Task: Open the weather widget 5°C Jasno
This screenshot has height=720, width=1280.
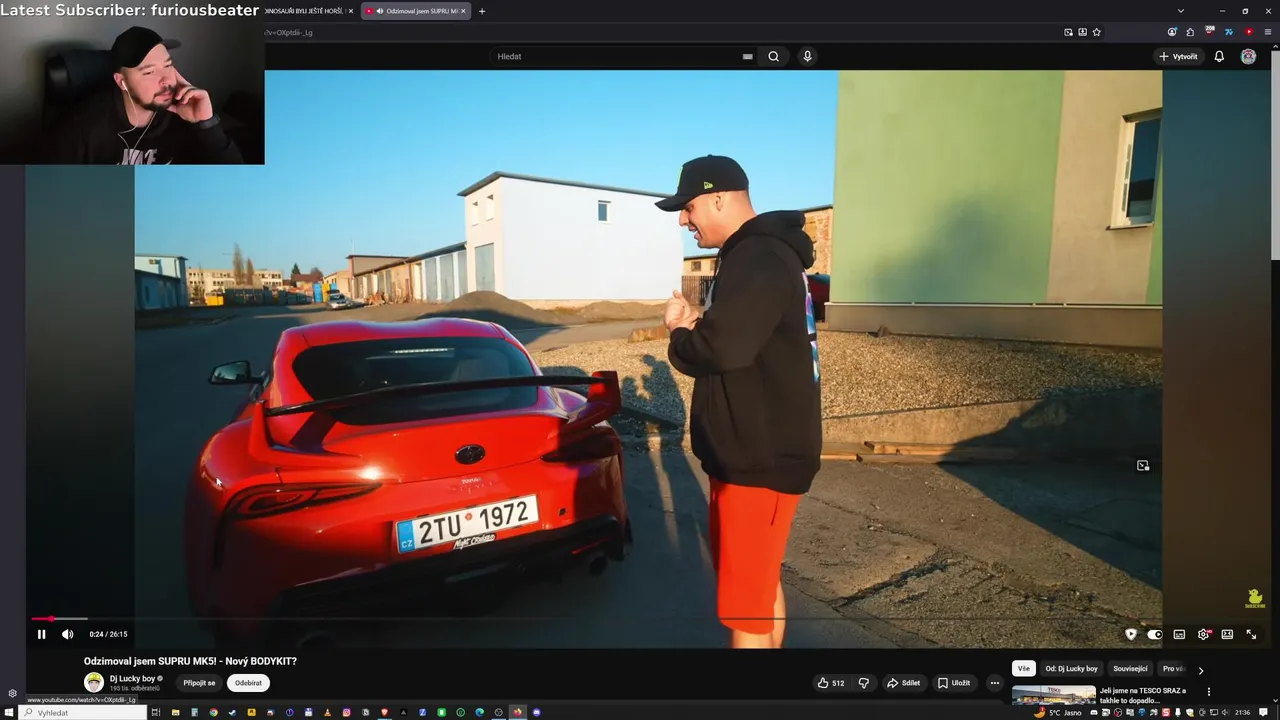Action: coord(1058,712)
